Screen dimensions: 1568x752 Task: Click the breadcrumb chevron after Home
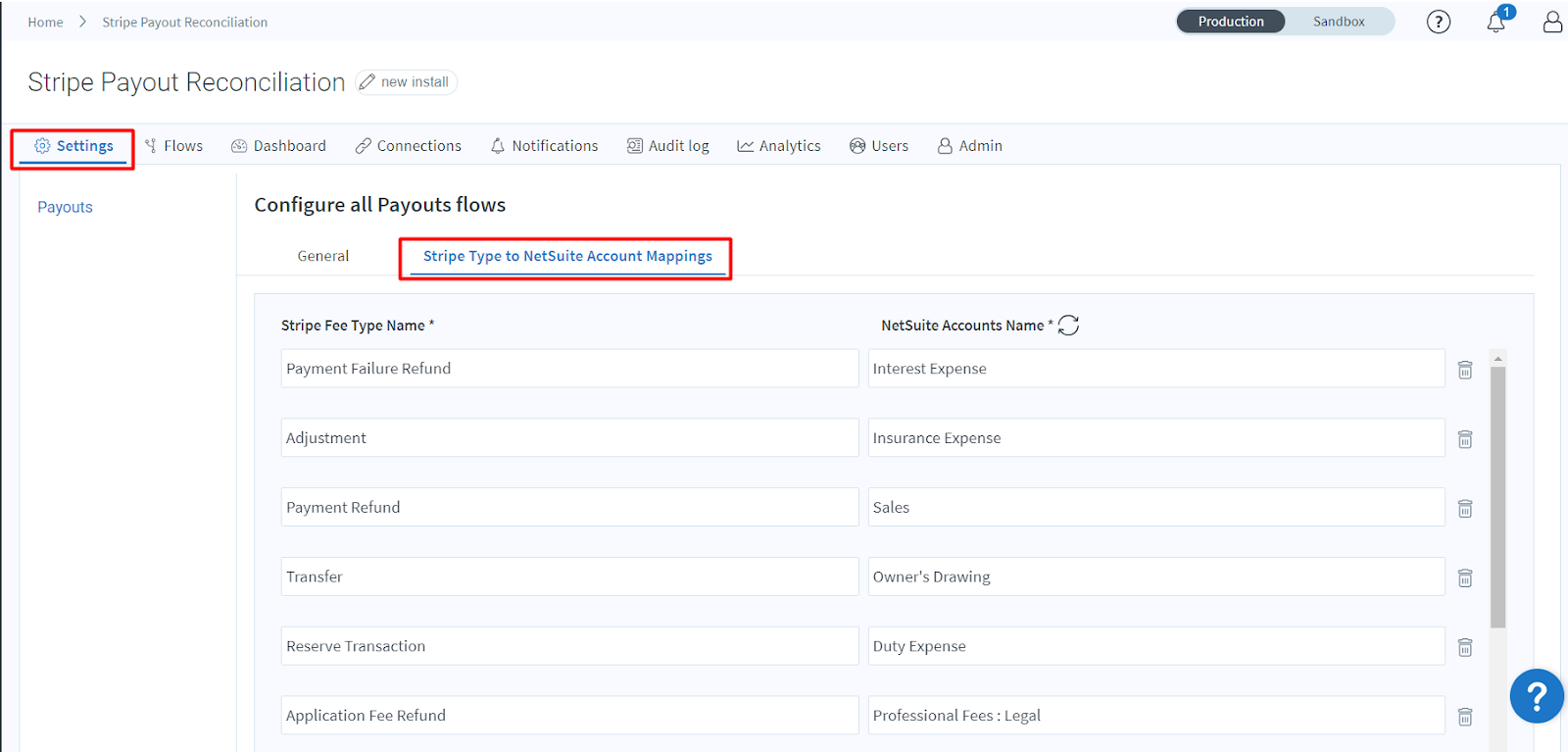click(82, 22)
